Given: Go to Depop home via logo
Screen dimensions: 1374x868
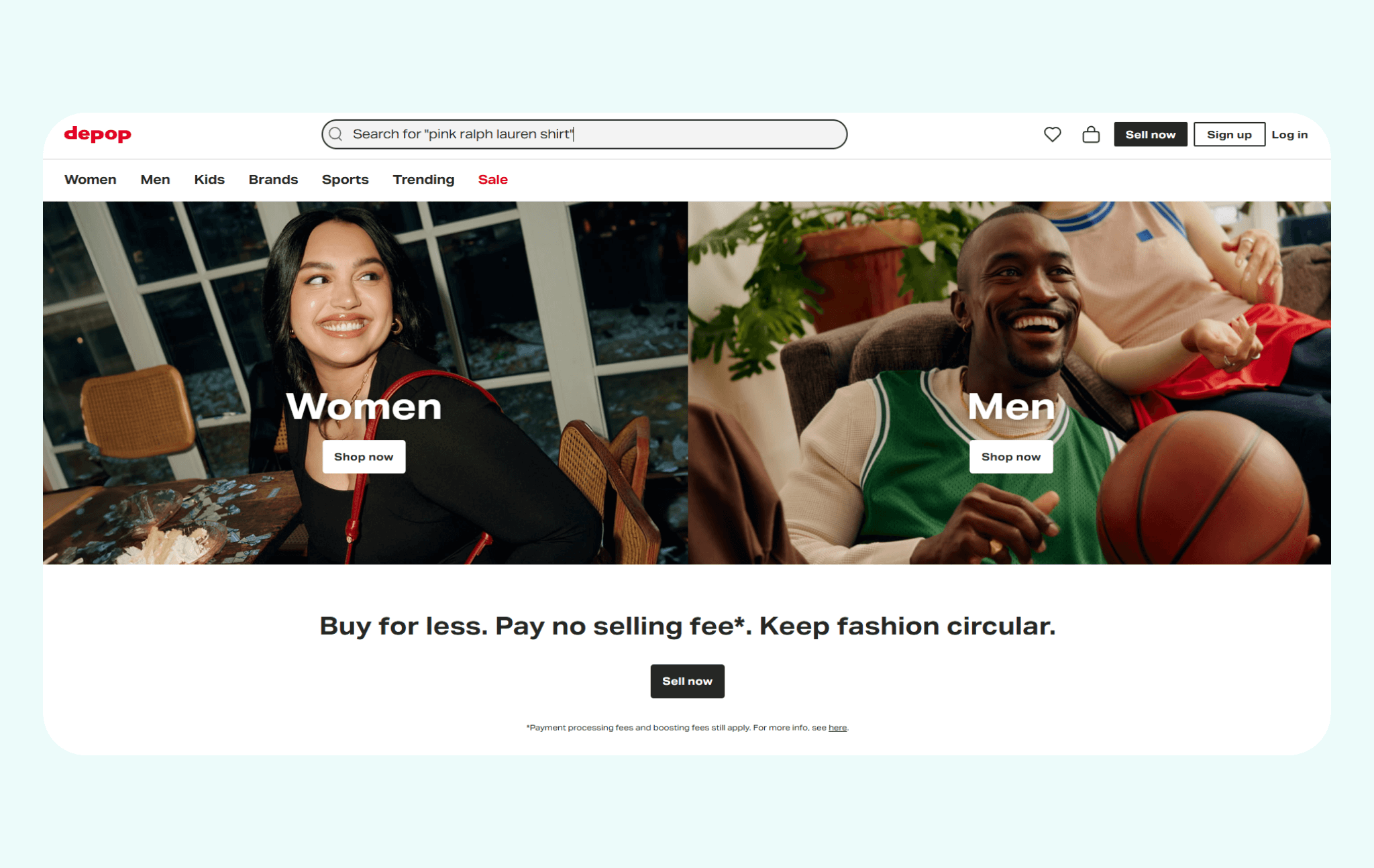Looking at the screenshot, I should 98,134.
